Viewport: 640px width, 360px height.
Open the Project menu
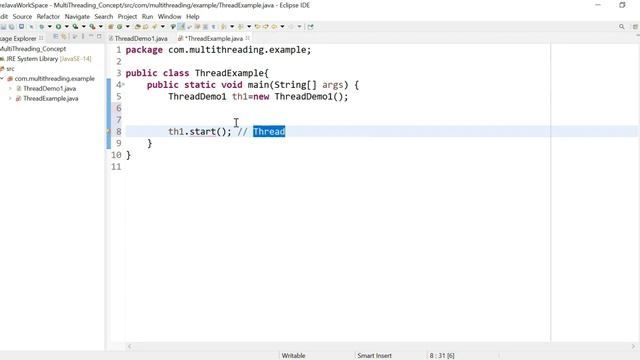point(127,16)
